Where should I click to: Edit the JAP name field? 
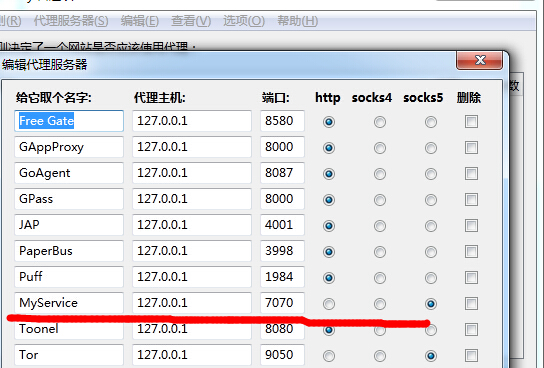(x=69, y=225)
